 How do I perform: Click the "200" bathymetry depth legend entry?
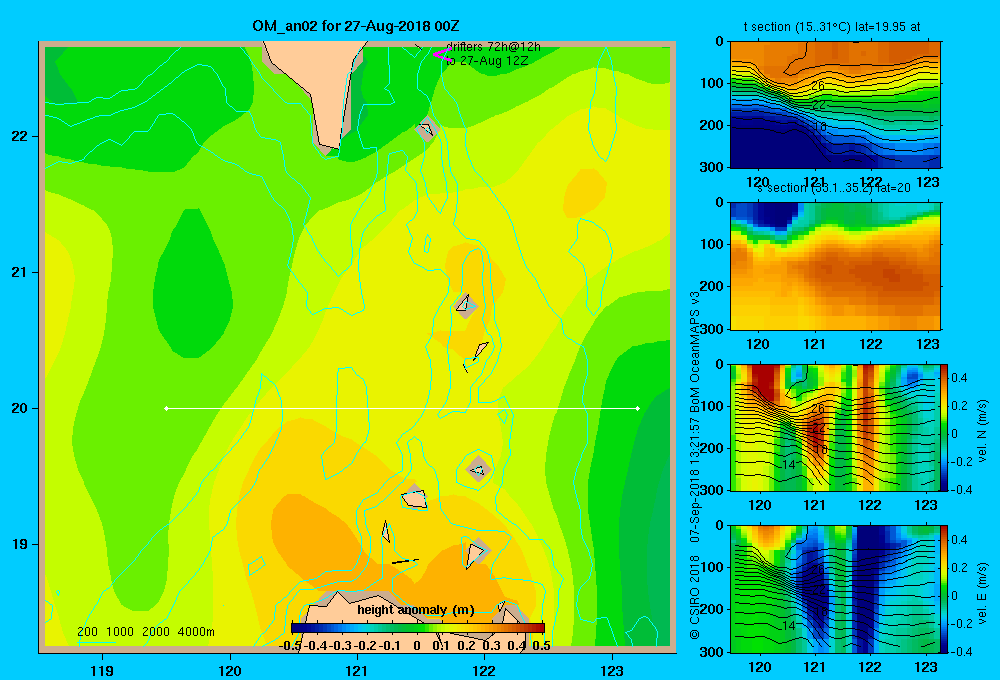point(87,632)
